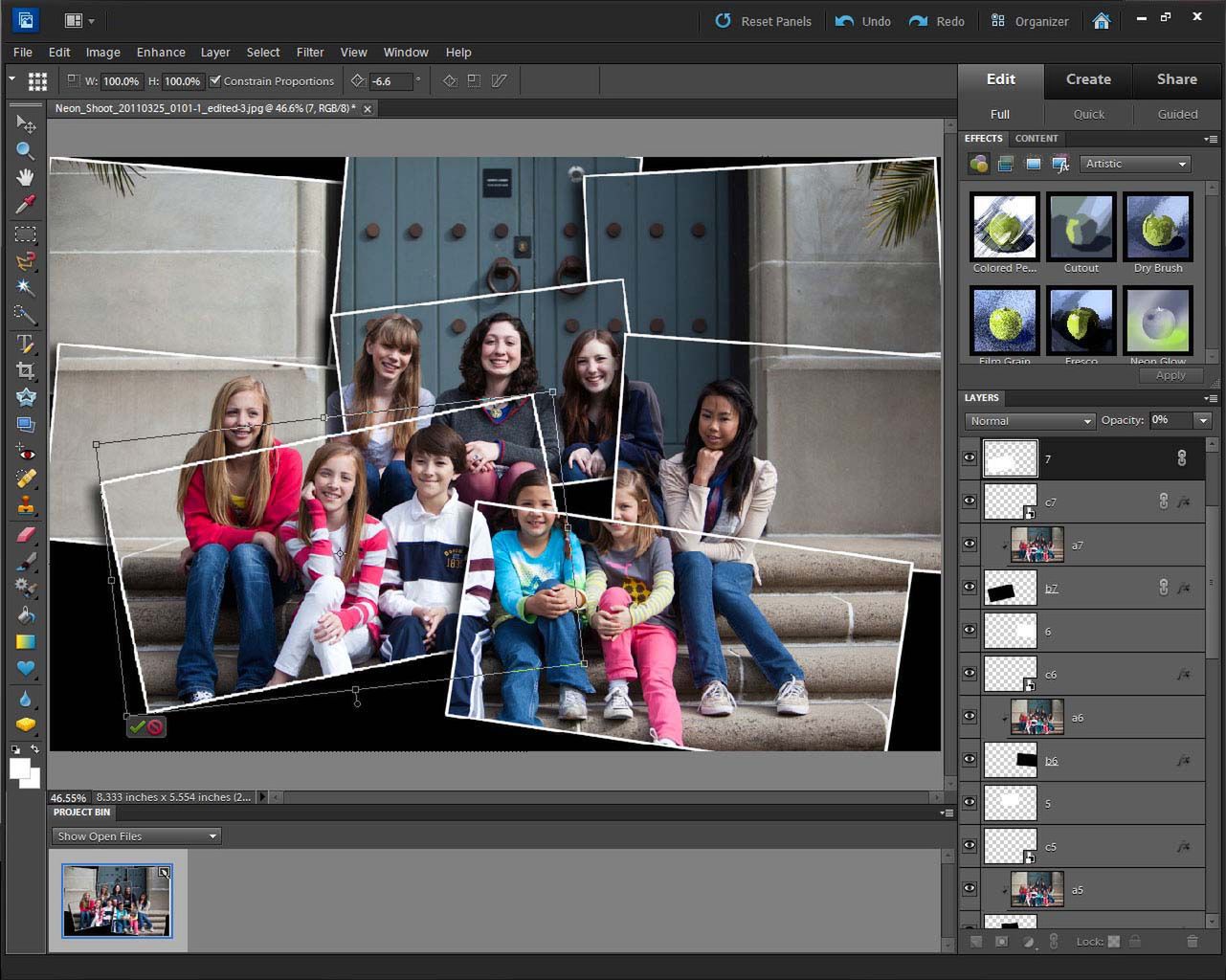The height and width of the screenshot is (980, 1226).
Task: Switch to the Content panel tab
Action: point(1037,139)
